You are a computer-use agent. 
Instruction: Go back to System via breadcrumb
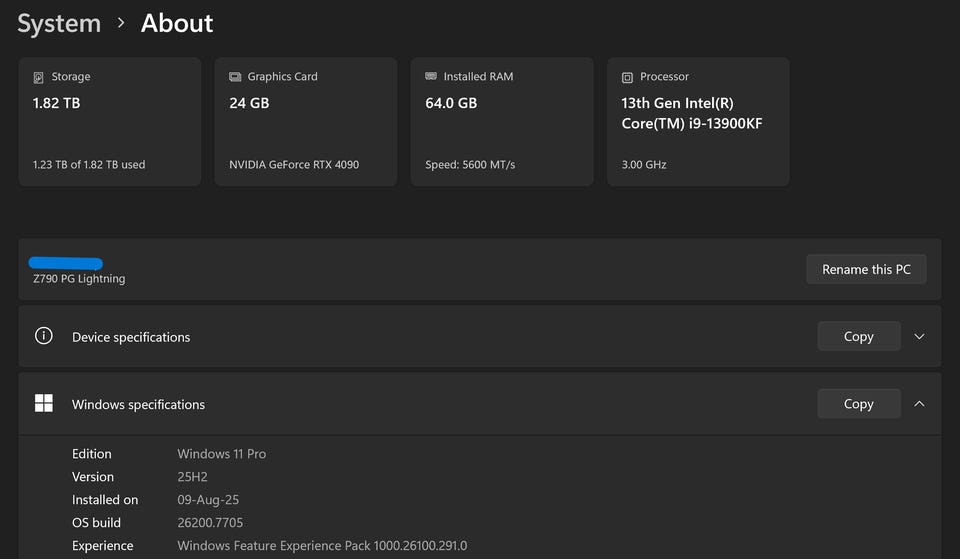coord(59,23)
